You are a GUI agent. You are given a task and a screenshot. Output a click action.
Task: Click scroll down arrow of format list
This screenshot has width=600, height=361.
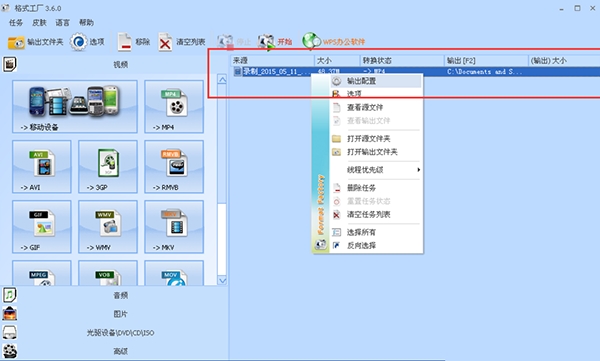222,280
